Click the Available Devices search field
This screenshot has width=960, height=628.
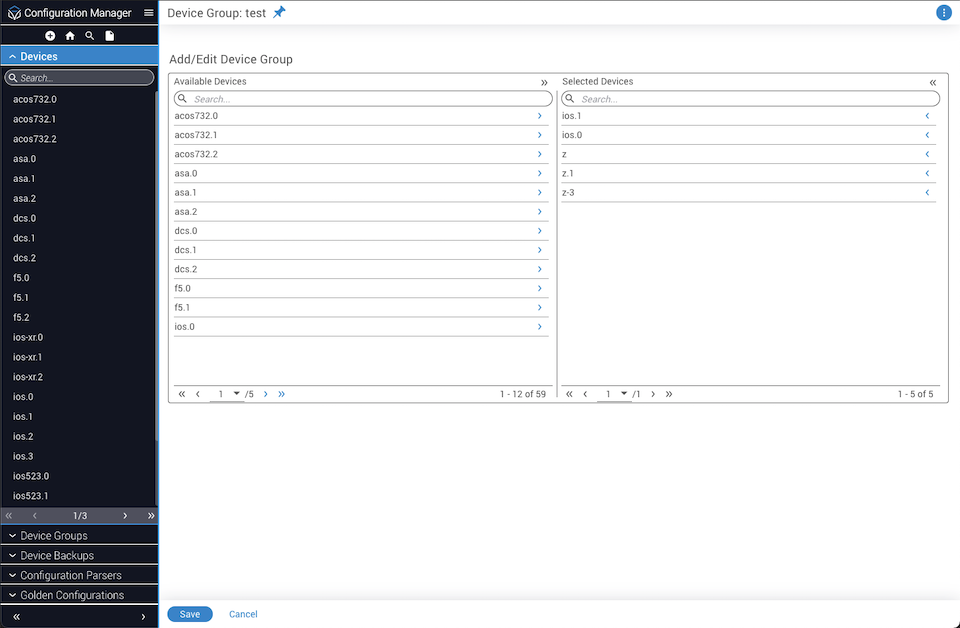click(x=363, y=99)
